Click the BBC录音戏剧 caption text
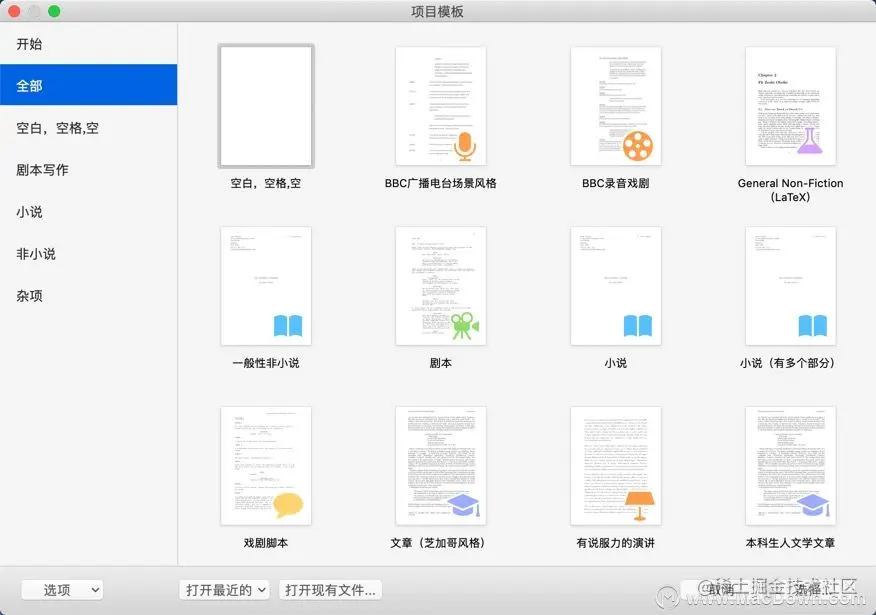This screenshot has width=876, height=615. tap(616, 183)
